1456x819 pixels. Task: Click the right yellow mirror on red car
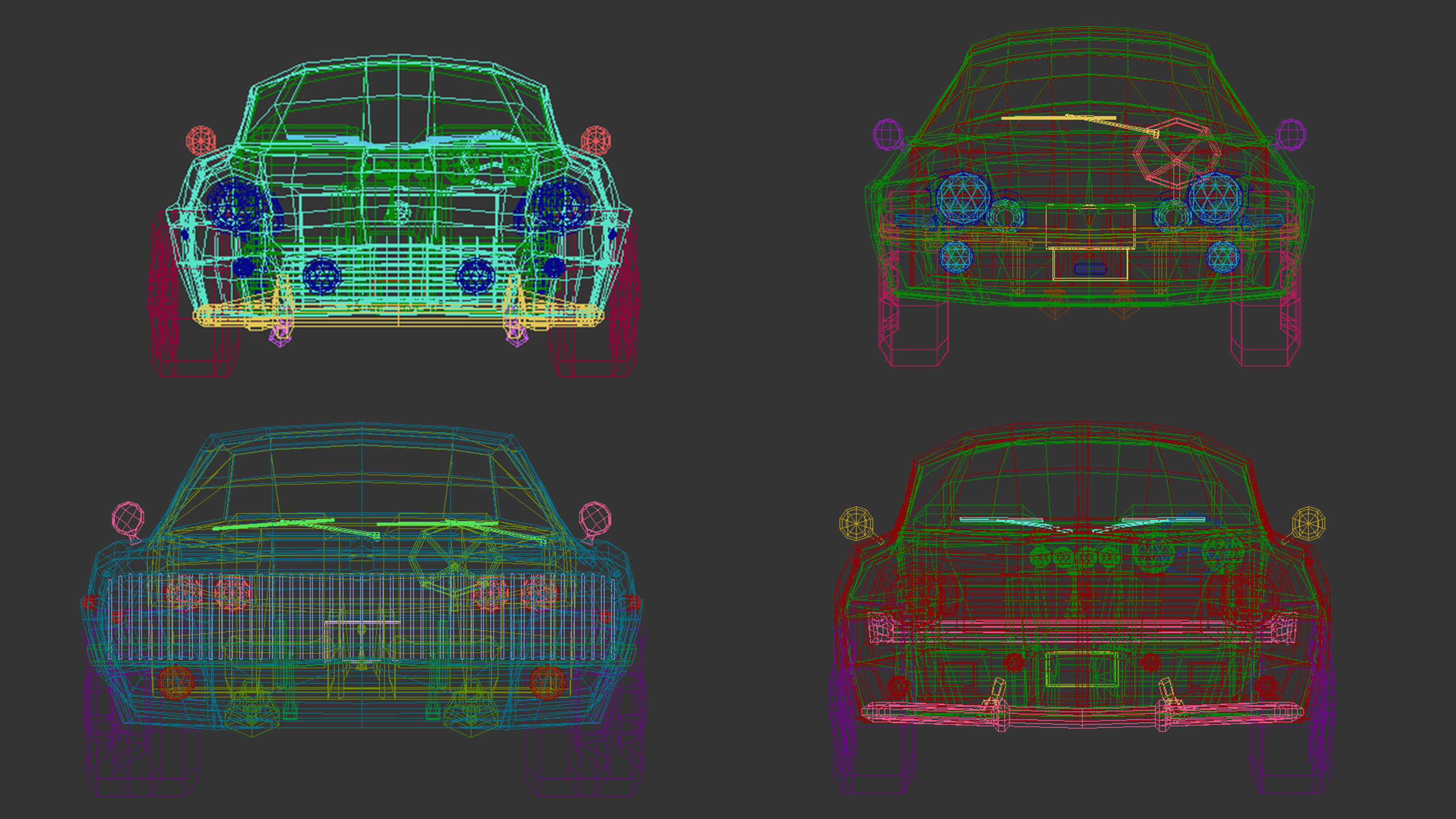point(1308,523)
